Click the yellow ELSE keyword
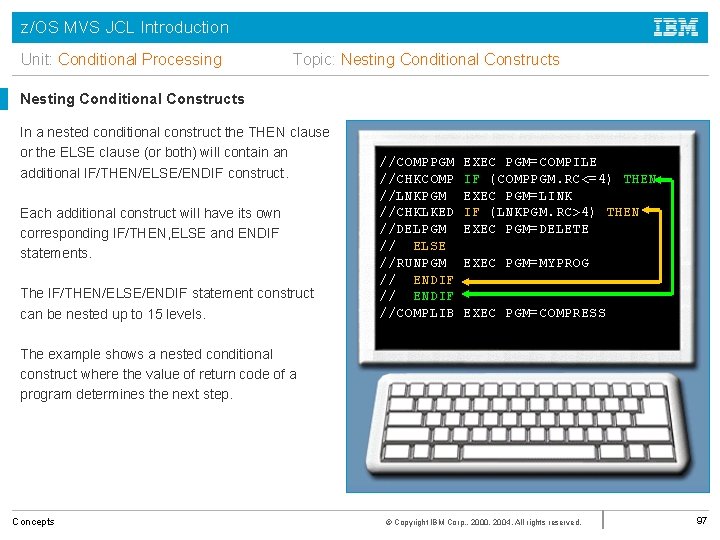The height and width of the screenshot is (540, 720). (x=429, y=246)
